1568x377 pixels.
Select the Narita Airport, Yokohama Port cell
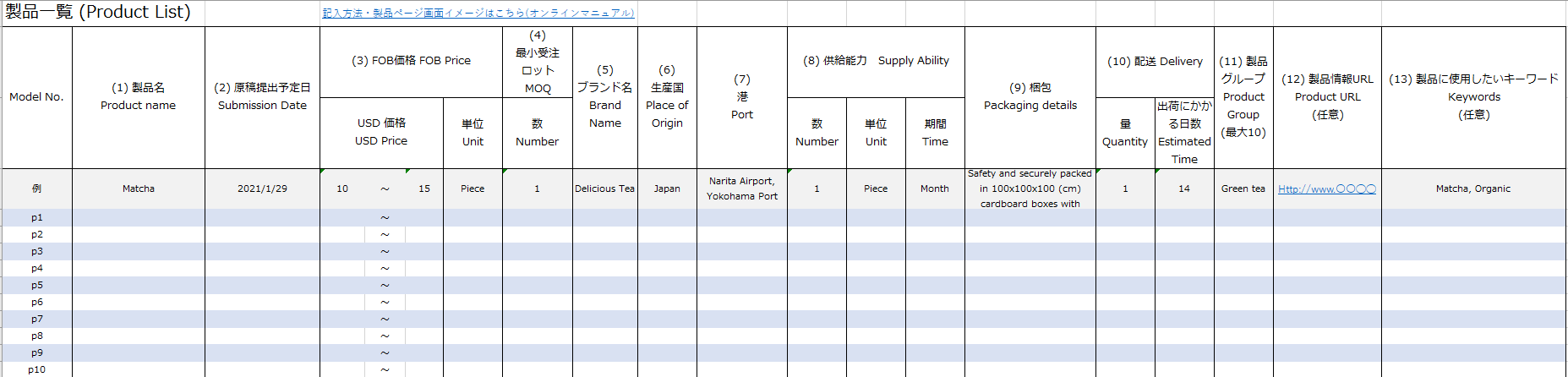(742, 188)
